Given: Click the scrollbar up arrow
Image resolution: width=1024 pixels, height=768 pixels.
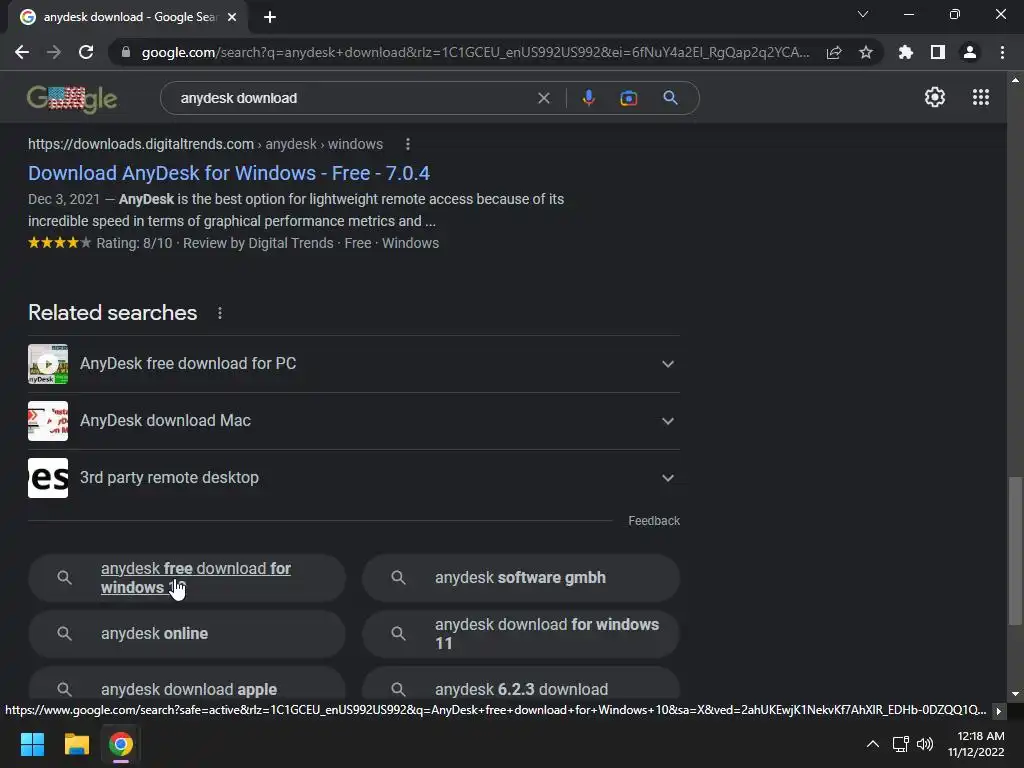Looking at the screenshot, I should (1015, 80).
